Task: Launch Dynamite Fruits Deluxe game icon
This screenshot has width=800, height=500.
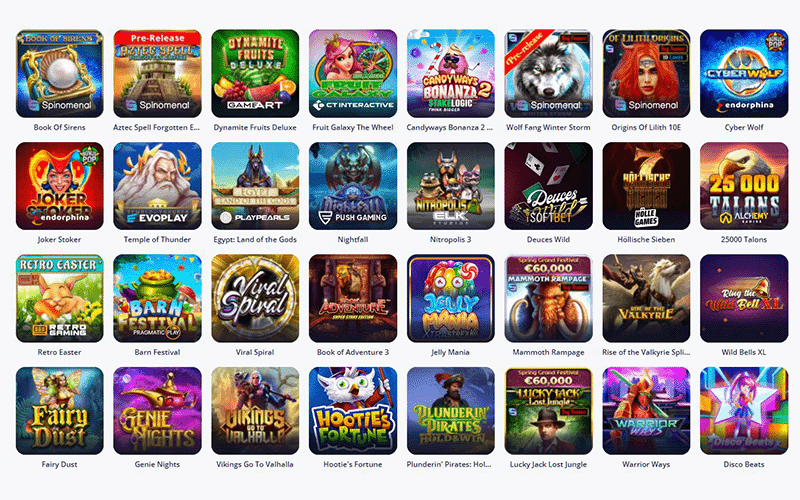Action: [x=255, y=73]
